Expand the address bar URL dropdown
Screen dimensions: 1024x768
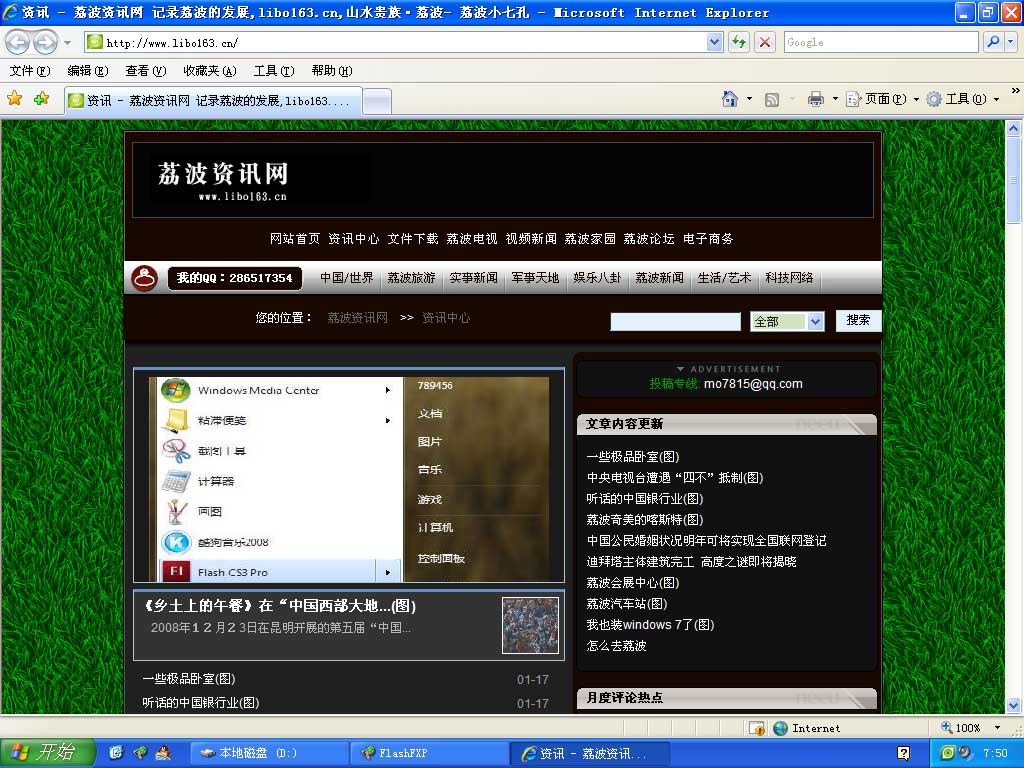(x=714, y=42)
